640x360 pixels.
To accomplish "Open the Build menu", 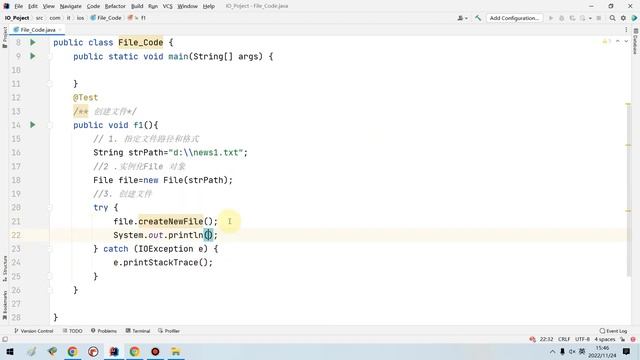I will coord(137,6).
